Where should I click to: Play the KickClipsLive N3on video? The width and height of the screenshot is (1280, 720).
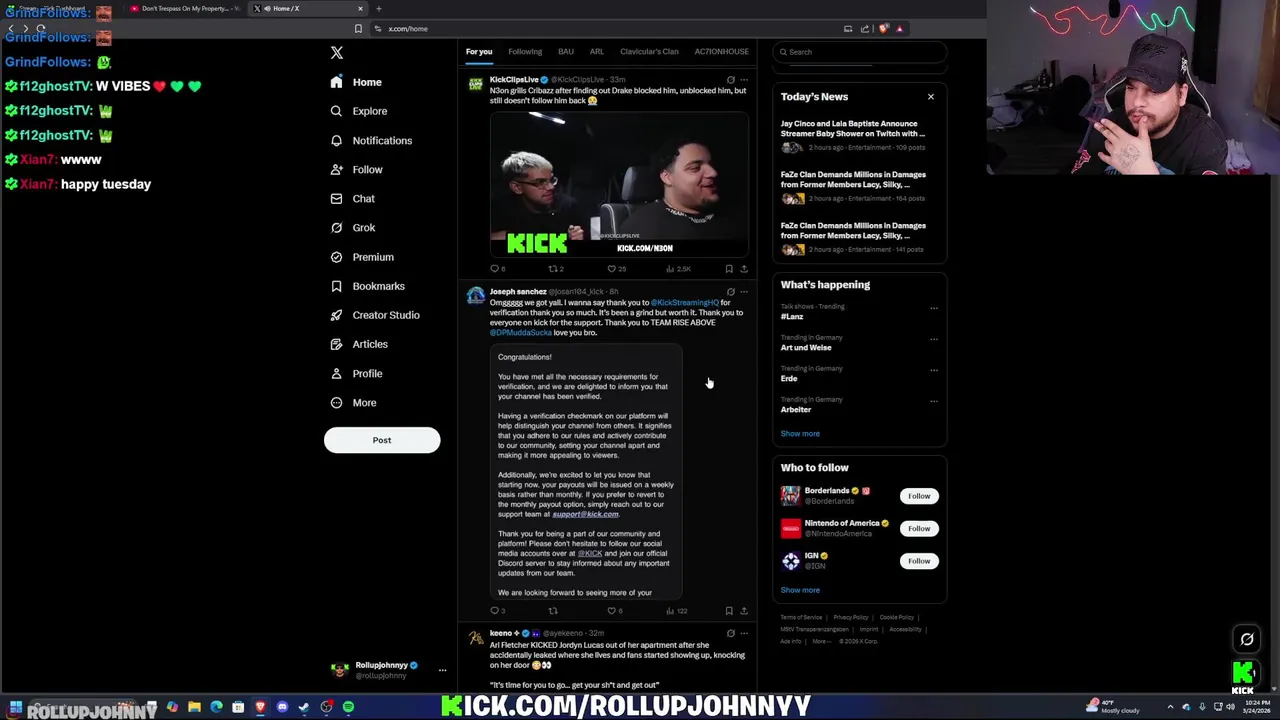click(x=619, y=183)
